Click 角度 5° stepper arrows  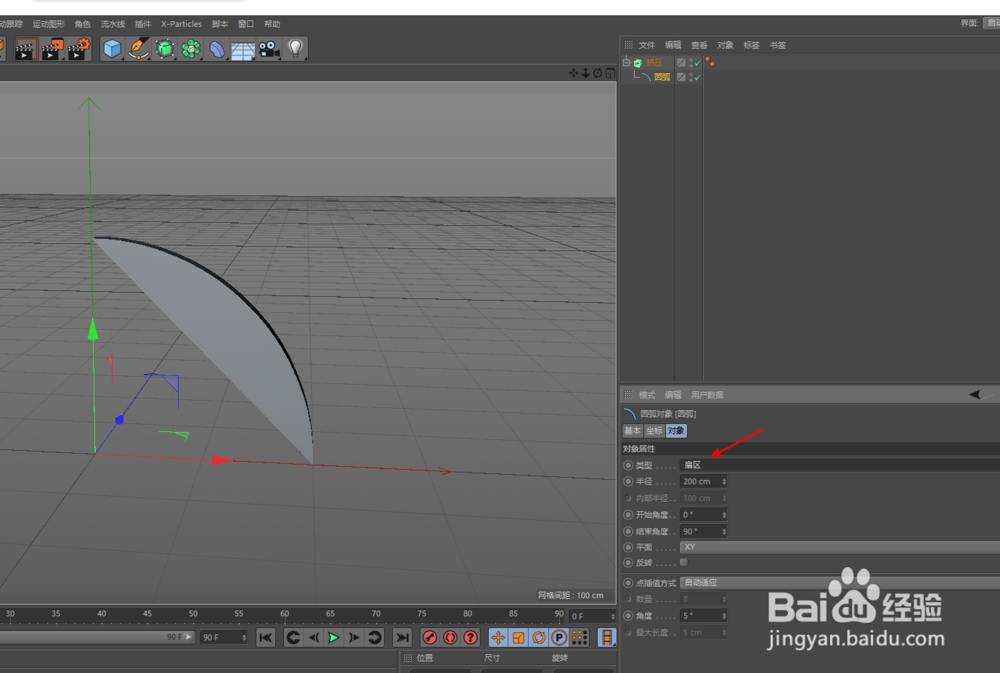[x=724, y=616]
